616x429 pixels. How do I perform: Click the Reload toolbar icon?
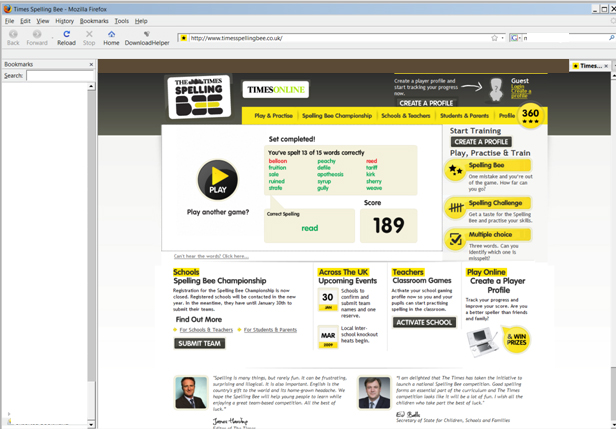click(x=66, y=35)
